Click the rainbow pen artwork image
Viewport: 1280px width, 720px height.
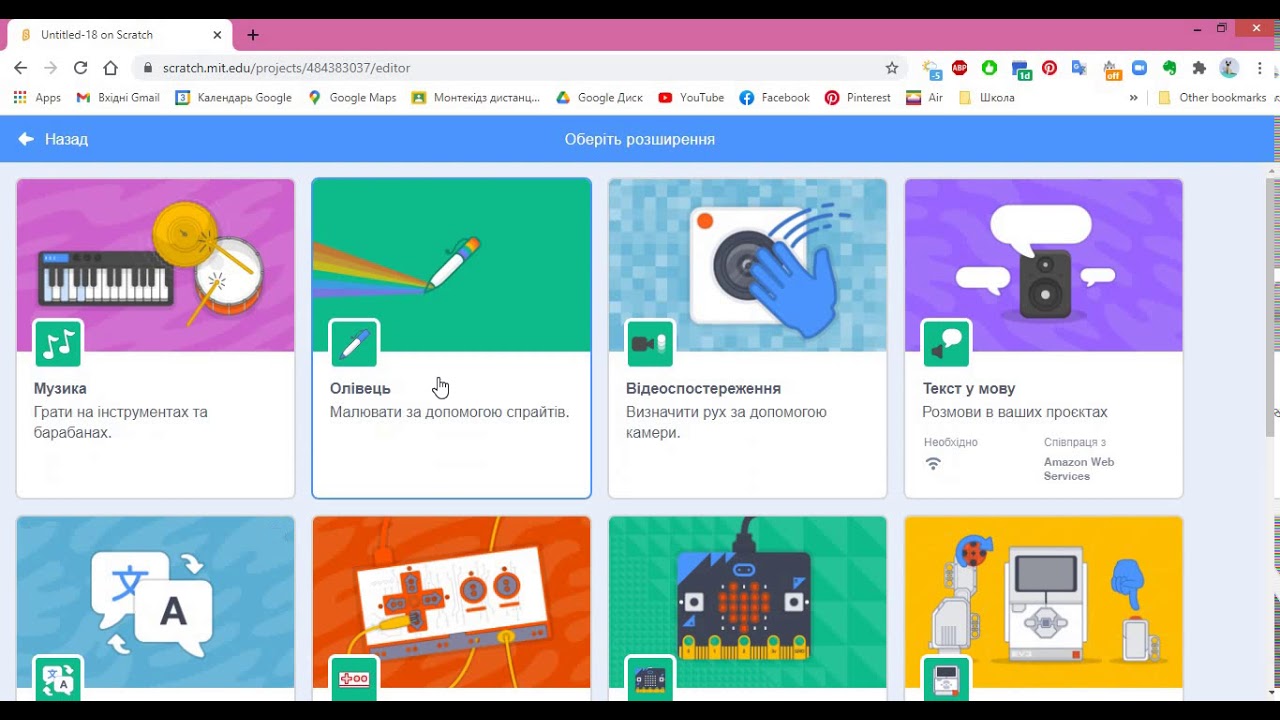452,265
